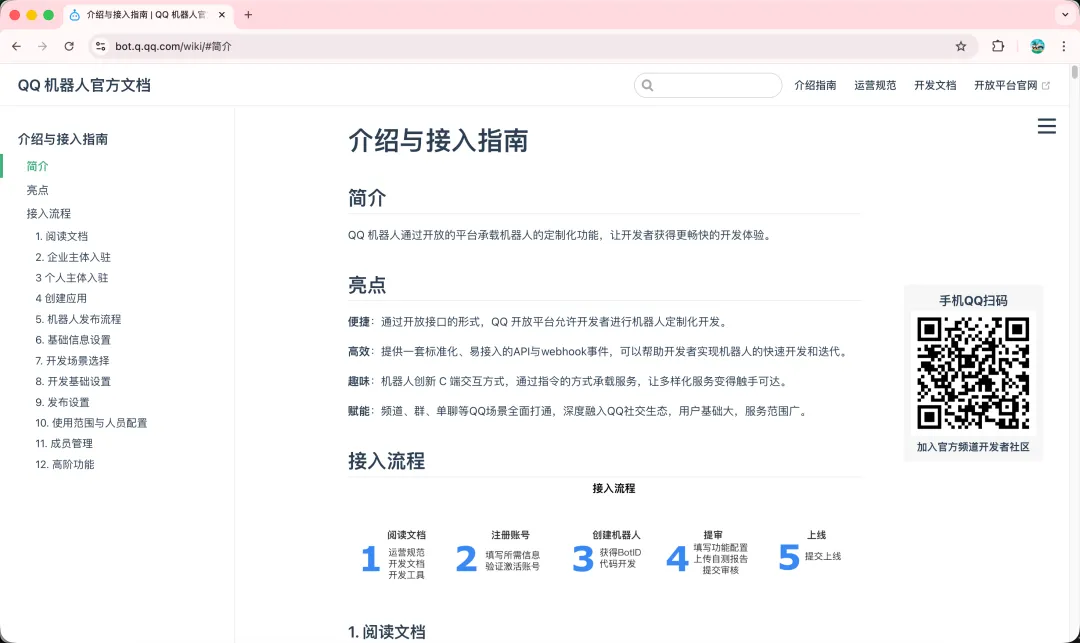This screenshot has width=1080, height=643.
Task: Jump to 4 创建应用 in sidebar
Action: click(x=61, y=298)
